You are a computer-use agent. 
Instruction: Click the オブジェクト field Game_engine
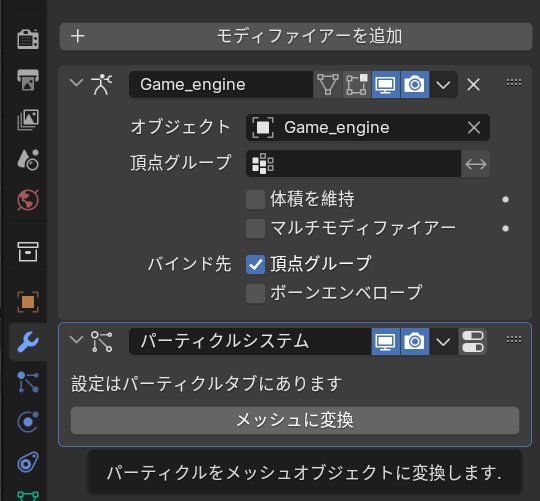click(367, 128)
